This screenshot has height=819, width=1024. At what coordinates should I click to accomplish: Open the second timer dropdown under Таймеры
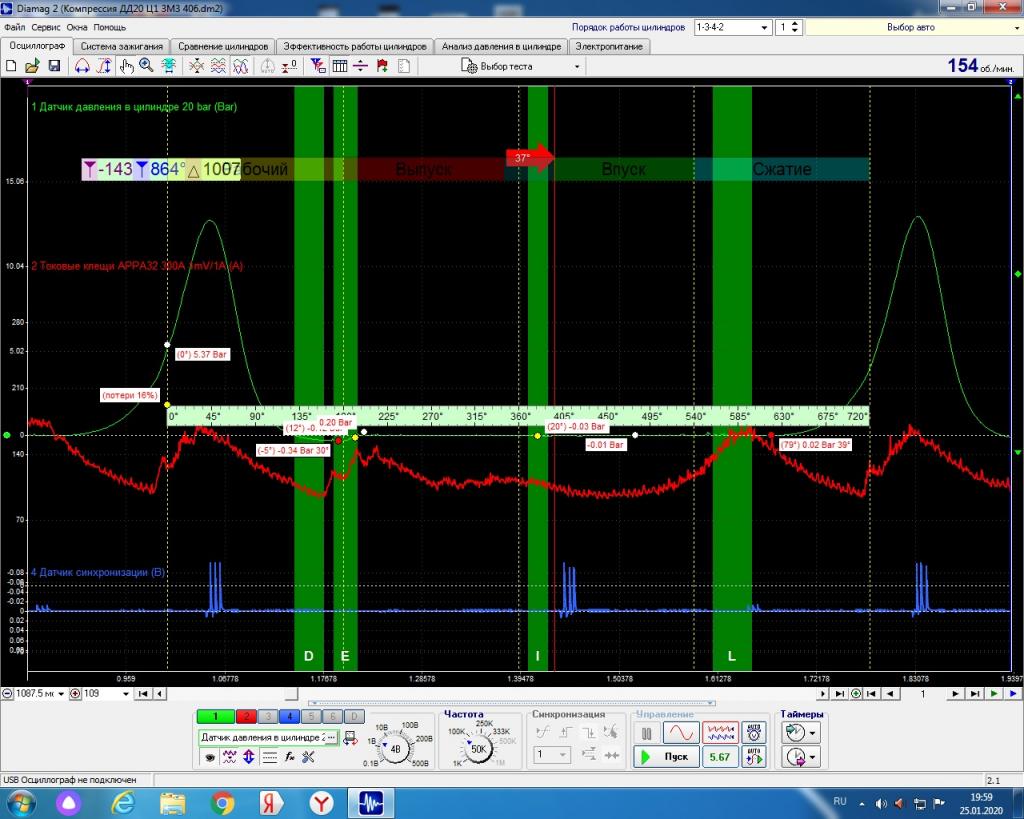[812, 758]
